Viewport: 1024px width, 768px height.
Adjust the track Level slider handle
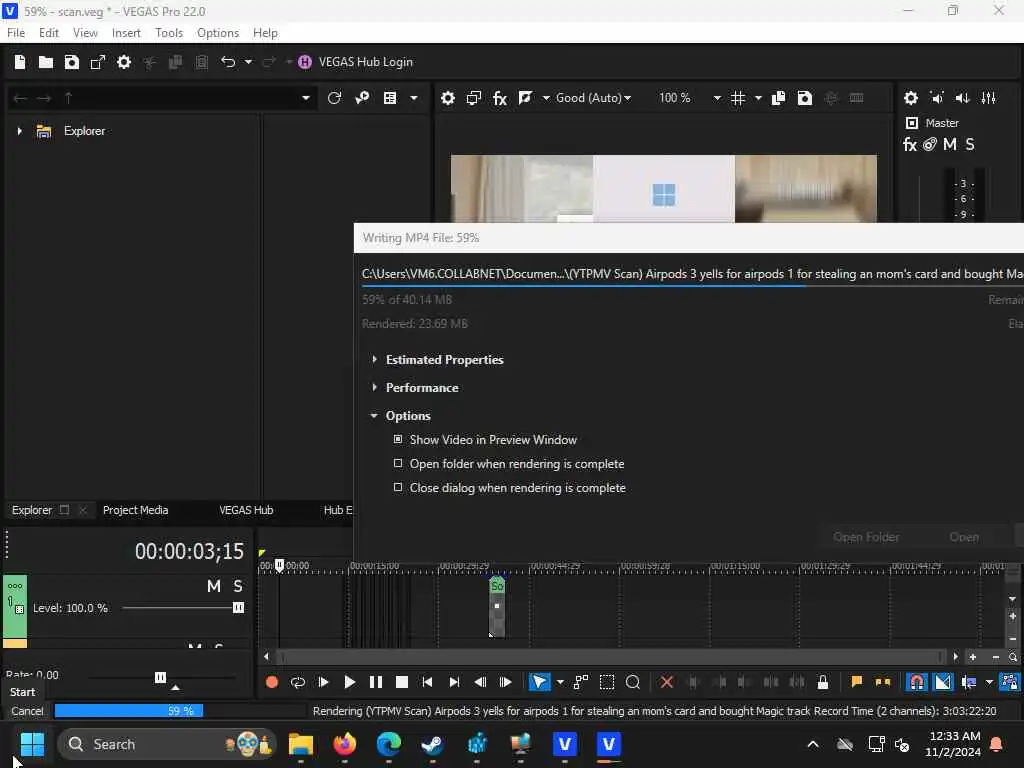238,608
